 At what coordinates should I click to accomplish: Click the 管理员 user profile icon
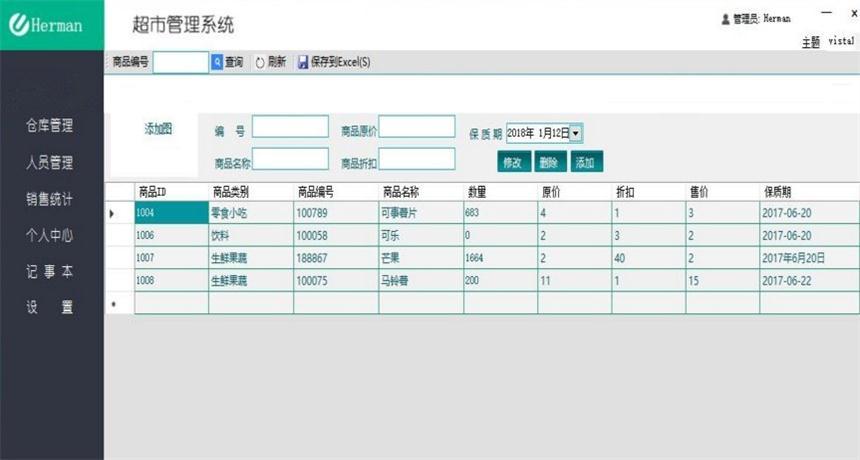coord(725,19)
